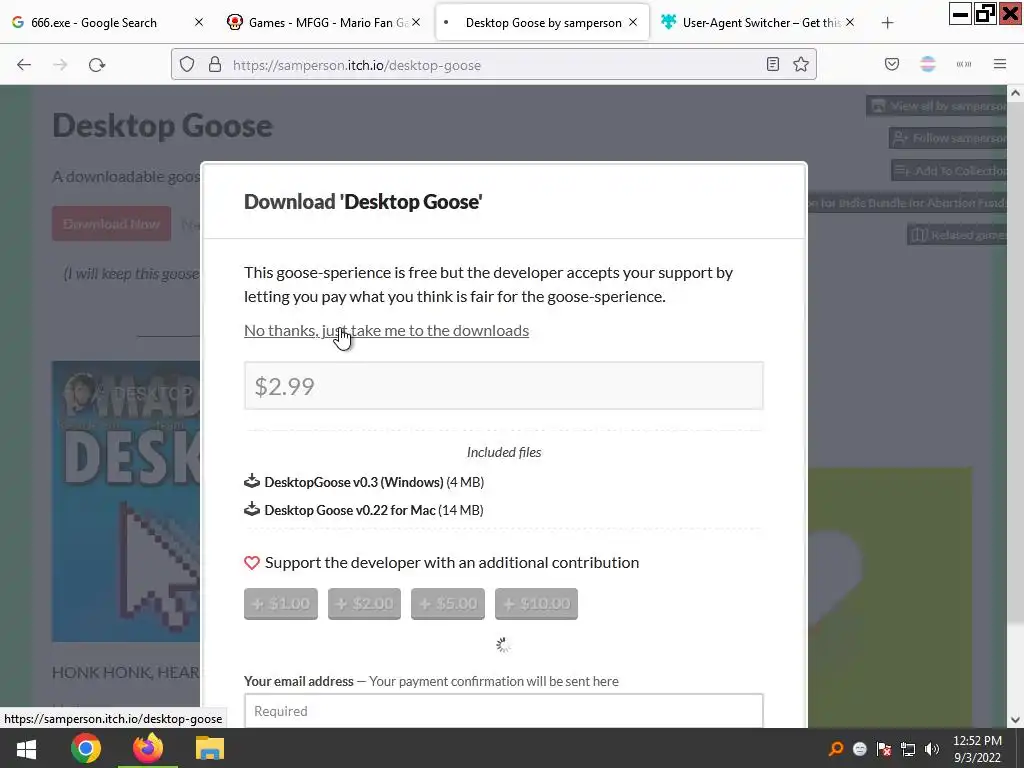Click Related games link
This screenshot has width=1024, height=768.
(x=958, y=235)
